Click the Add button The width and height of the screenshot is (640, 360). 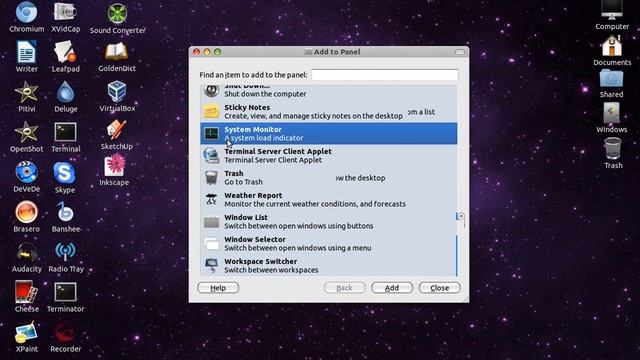point(392,288)
